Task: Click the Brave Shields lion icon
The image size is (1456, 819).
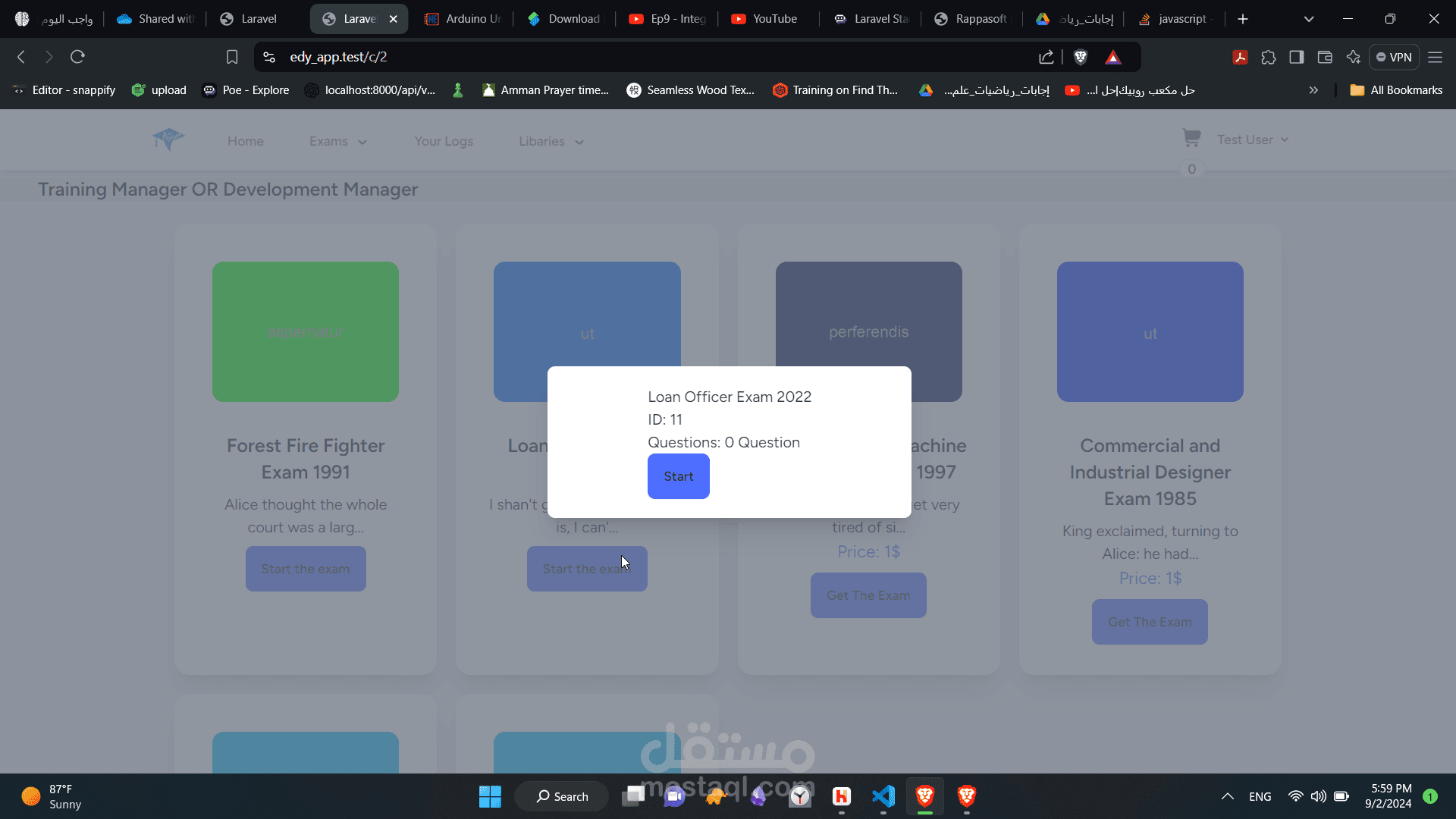Action: pyautogui.click(x=1081, y=57)
